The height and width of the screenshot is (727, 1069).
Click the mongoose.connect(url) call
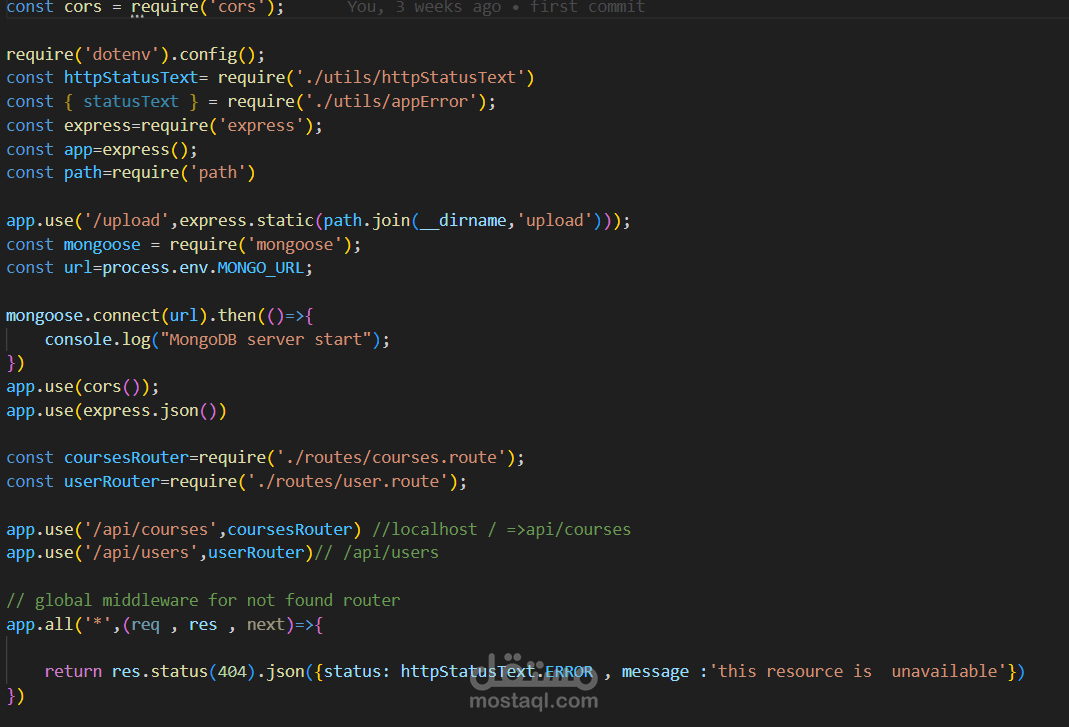coord(106,316)
